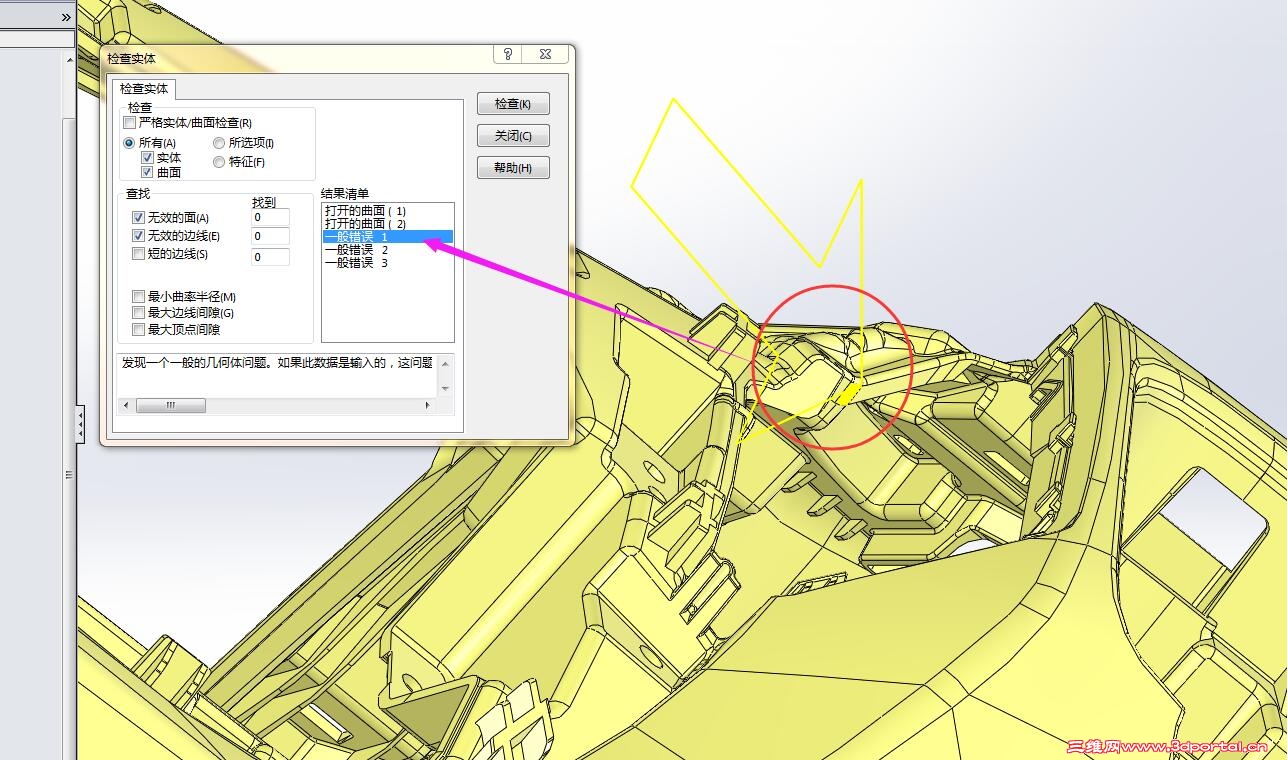This screenshot has width=1287, height=760.
Task: Click the 帮助(H) button
Action: [514, 168]
